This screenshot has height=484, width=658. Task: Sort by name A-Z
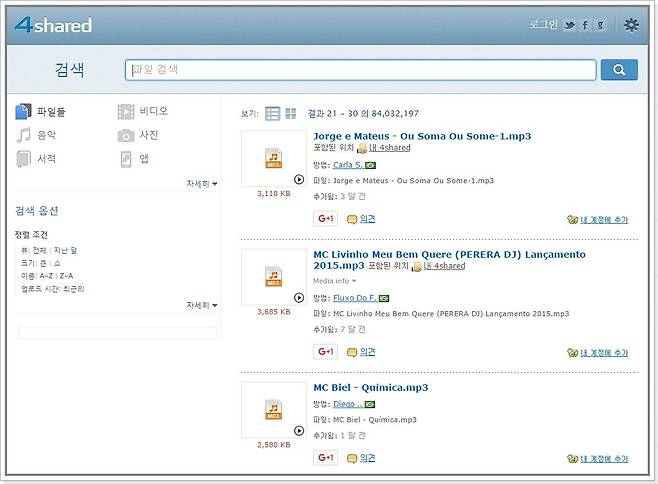point(47,276)
